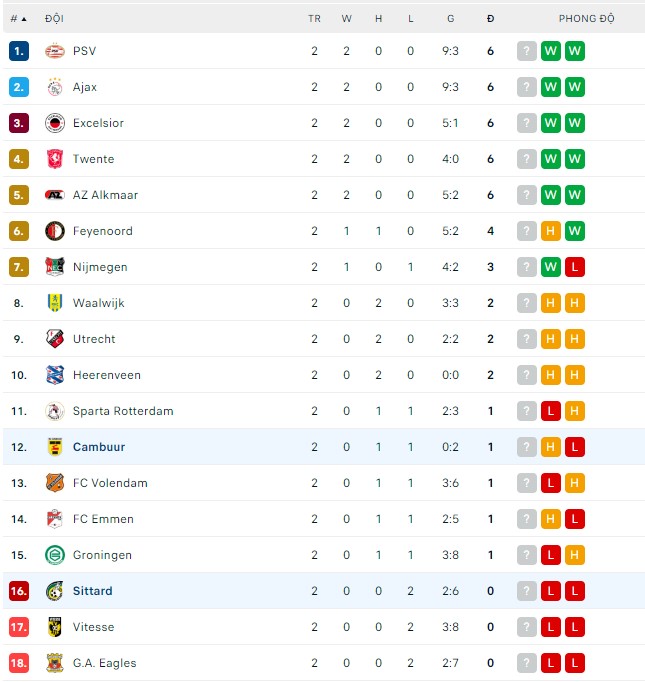
Task: Select the AZ Alkmaar logo icon
Action: pyautogui.click(x=55, y=195)
